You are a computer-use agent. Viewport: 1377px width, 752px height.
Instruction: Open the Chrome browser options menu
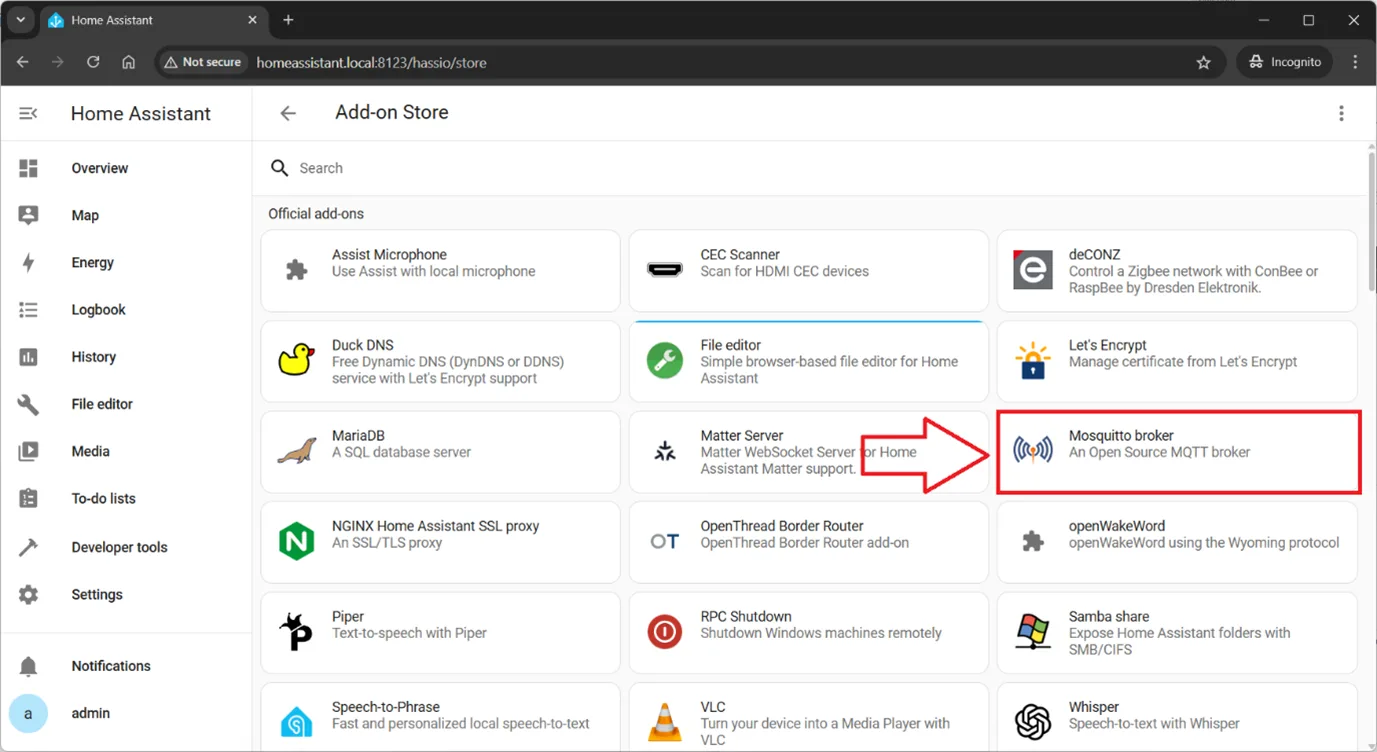click(x=1355, y=62)
